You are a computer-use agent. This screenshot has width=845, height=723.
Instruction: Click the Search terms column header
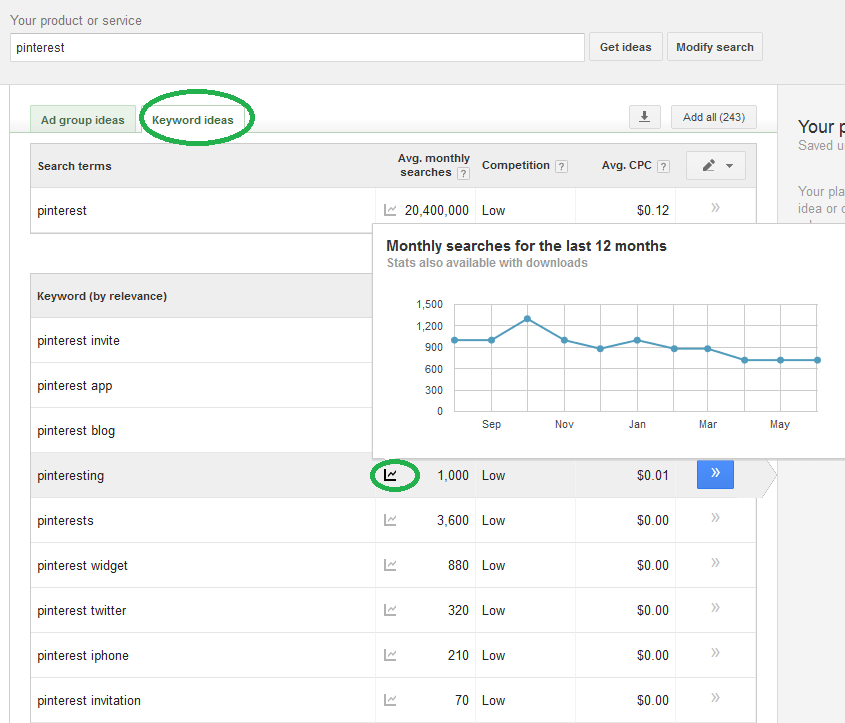click(x=74, y=166)
